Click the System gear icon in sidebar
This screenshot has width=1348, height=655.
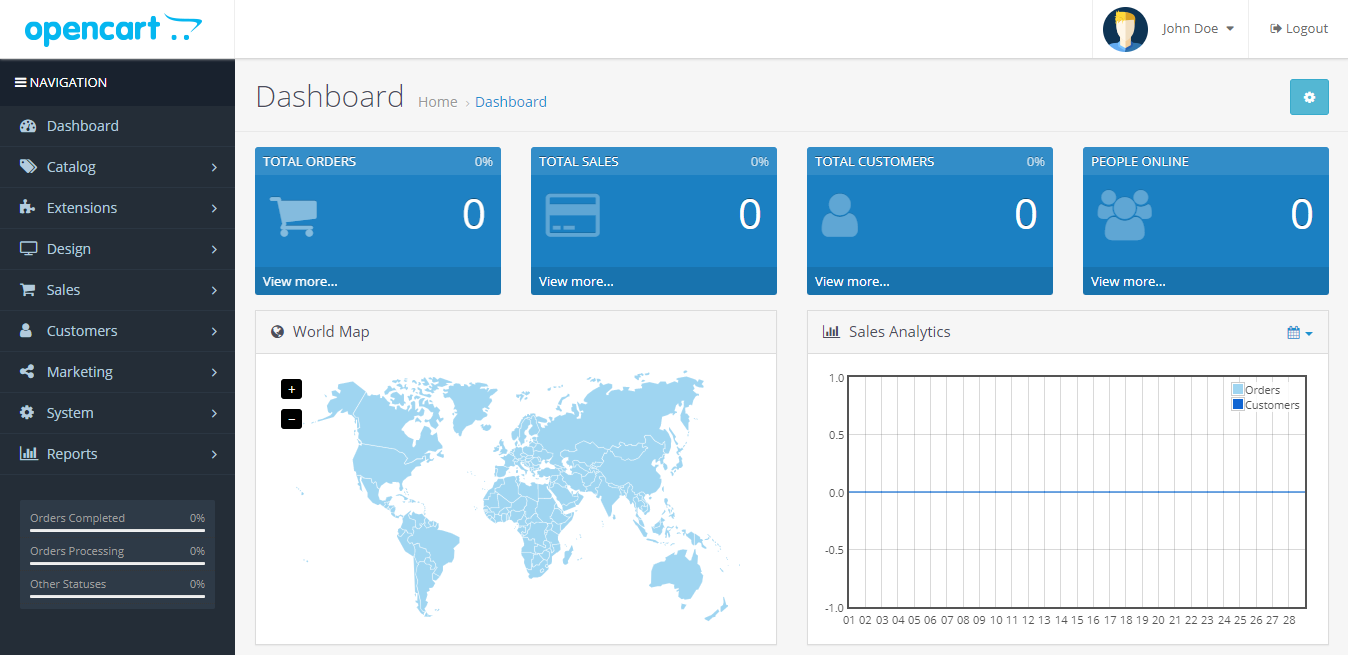point(25,412)
